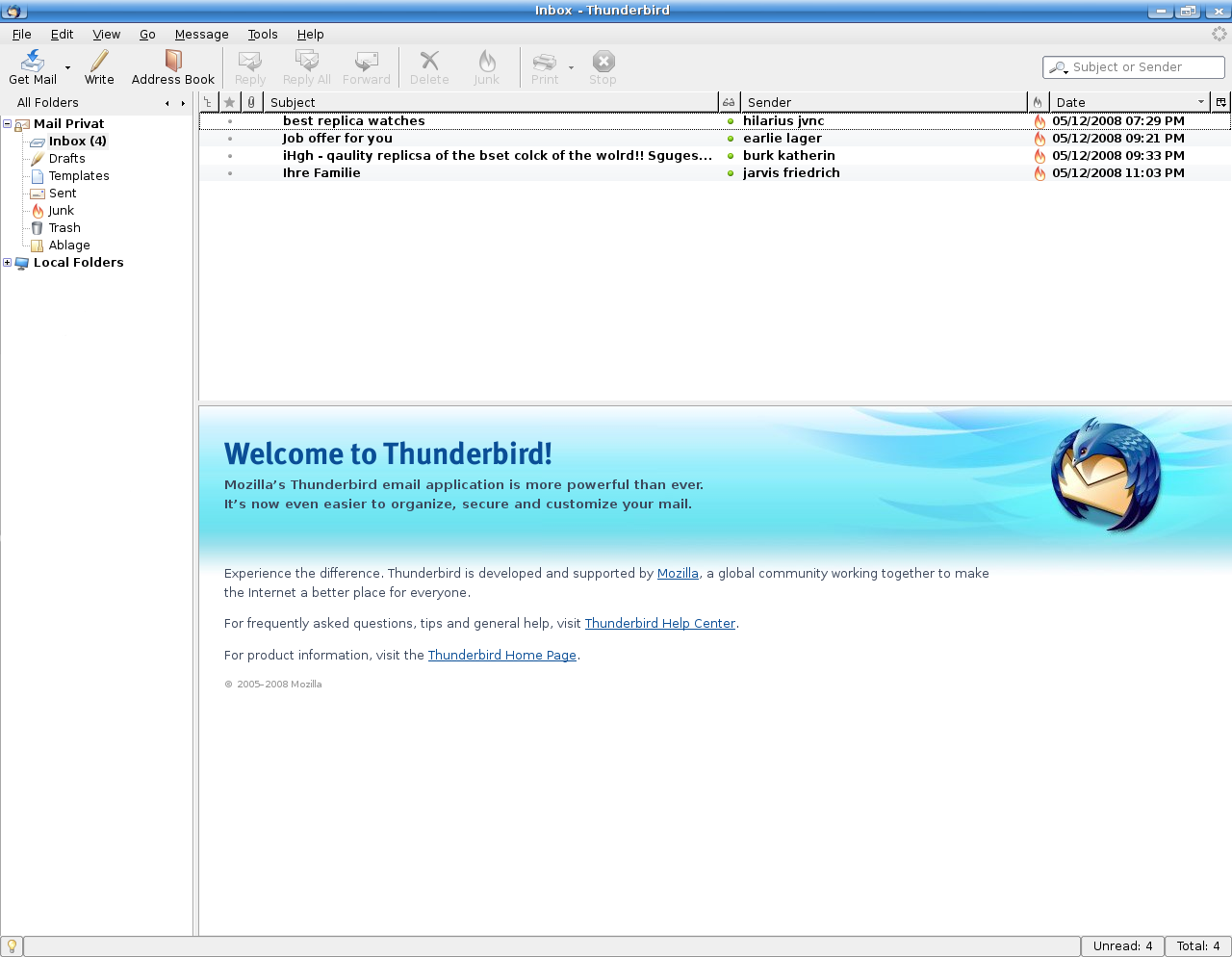
Task: Toggle read status of hilarius jvnc message
Action: point(731,121)
